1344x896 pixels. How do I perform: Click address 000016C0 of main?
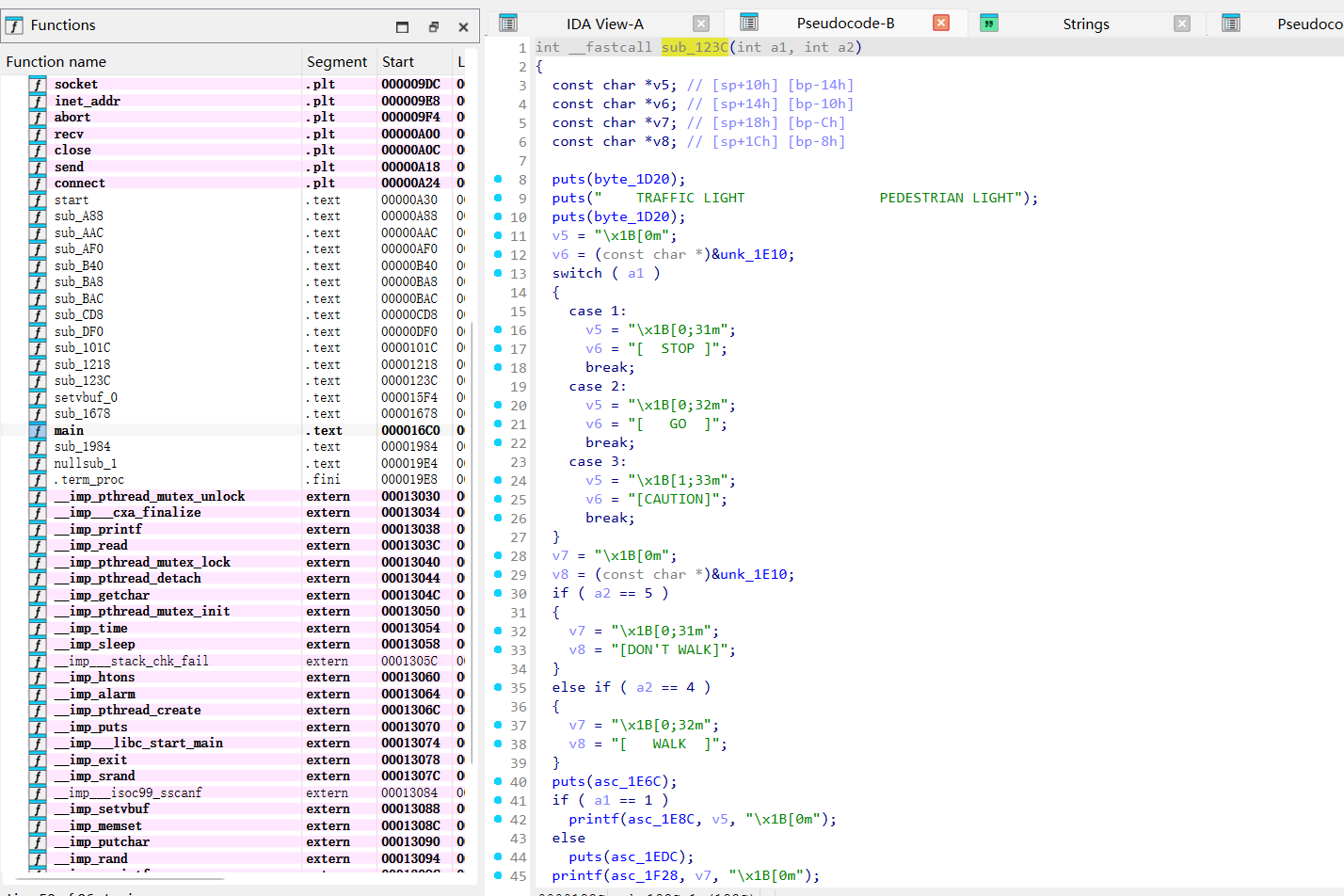[x=410, y=430]
